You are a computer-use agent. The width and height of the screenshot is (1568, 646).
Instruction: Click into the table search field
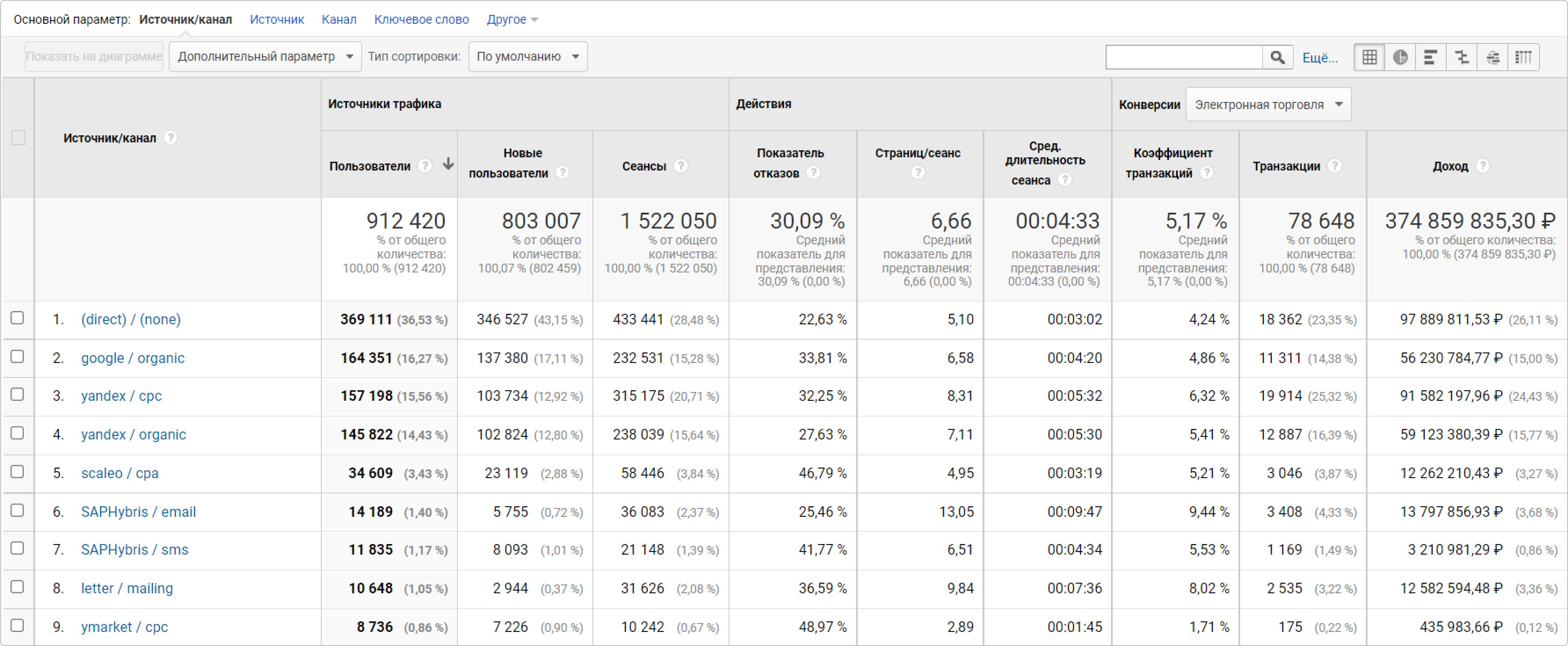pyautogui.click(x=1183, y=57)
